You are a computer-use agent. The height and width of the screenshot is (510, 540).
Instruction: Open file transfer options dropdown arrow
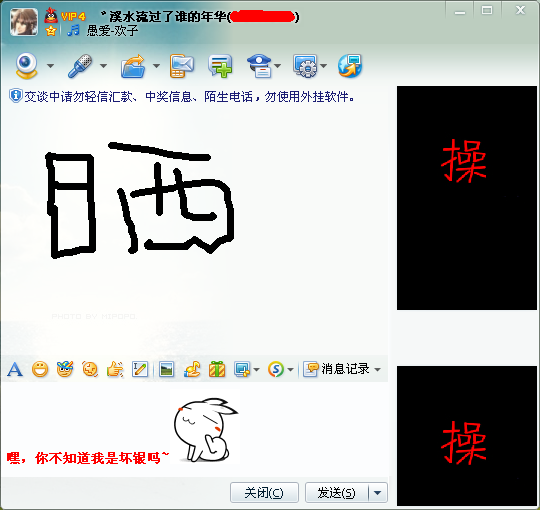click(156, 65)
